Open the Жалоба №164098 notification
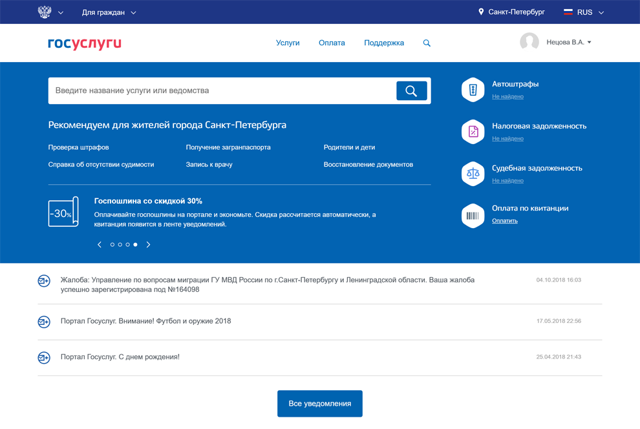Screen dimensions: 640x429 tap(267, 285)
